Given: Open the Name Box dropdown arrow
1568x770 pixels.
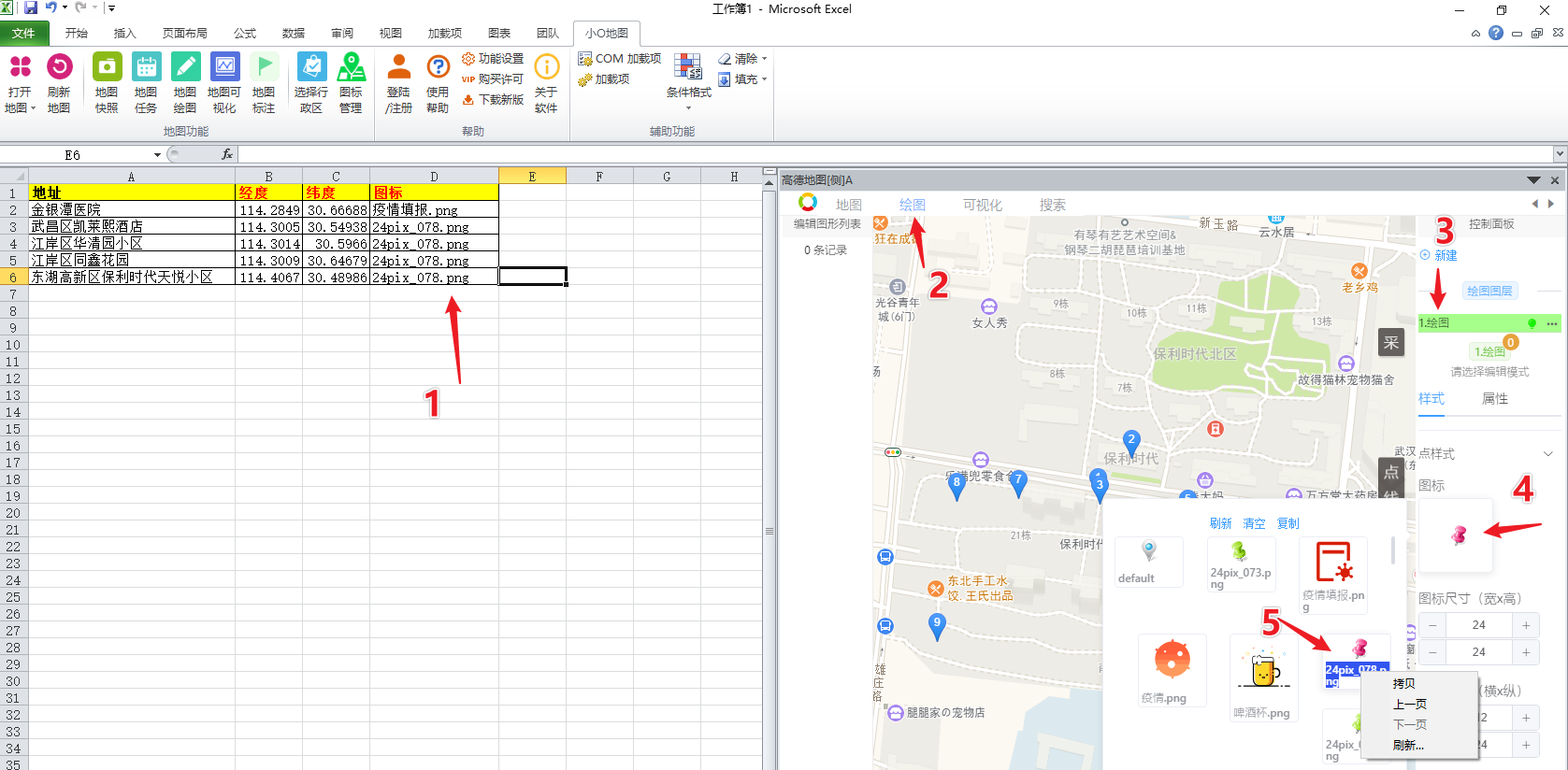Looking at the screenshot, I should 157,155.
